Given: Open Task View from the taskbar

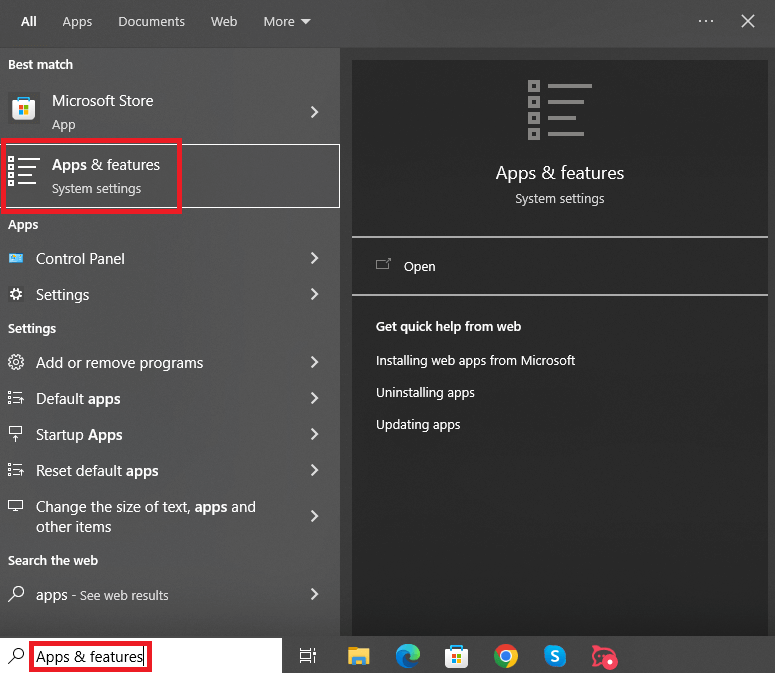Looking at the screenshot, I should click(x=308, y=656).
